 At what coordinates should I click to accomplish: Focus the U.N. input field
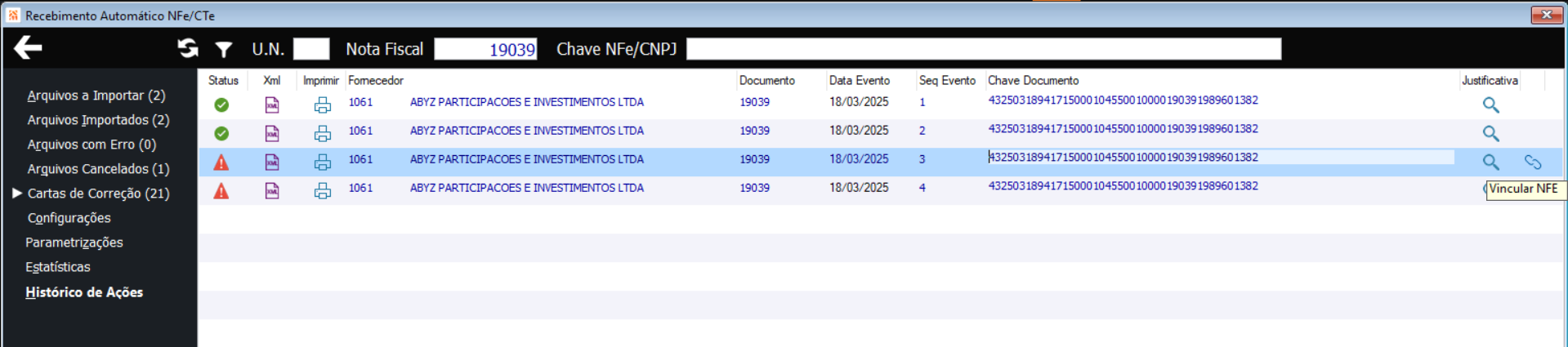point(311,49)
